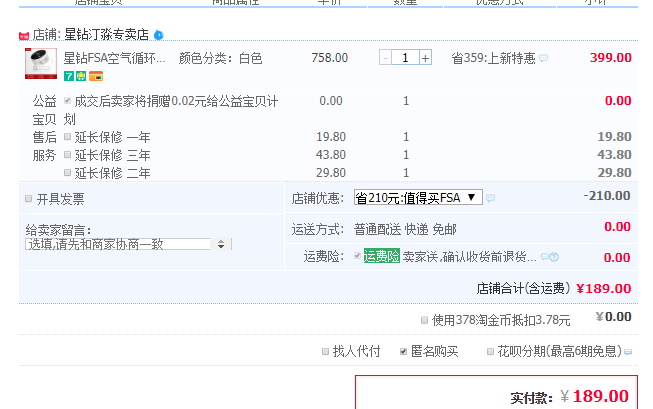Click the orange credit card payment icon
Screen dimensions: 653x409
coord(96,76)
